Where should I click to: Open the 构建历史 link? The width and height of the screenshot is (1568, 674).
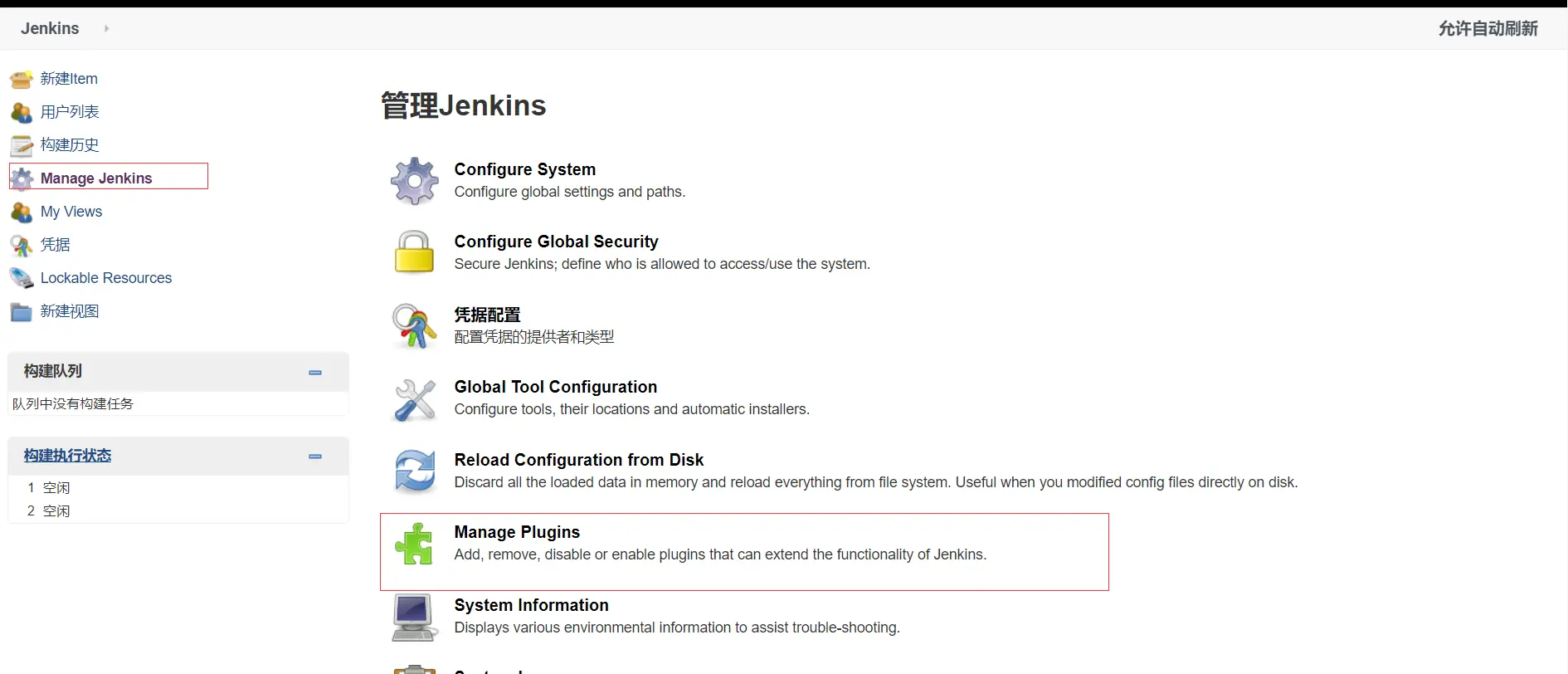click(70, 145)
